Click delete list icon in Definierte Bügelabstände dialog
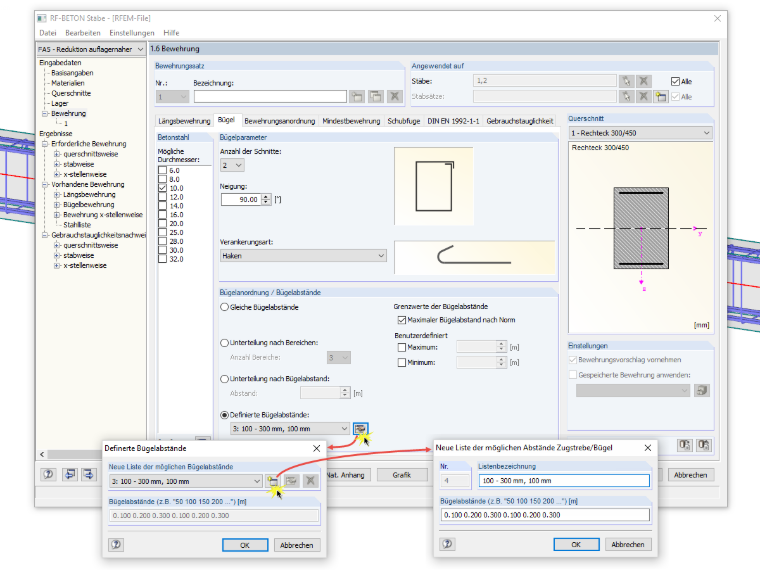This screenshot has height=570, width=760. point(310,481)
